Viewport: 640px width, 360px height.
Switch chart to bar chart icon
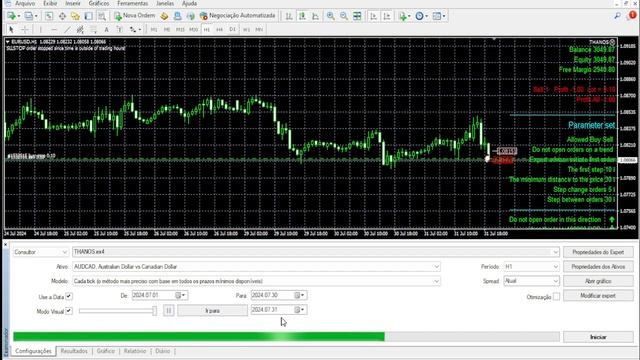(x=289, y=16)
